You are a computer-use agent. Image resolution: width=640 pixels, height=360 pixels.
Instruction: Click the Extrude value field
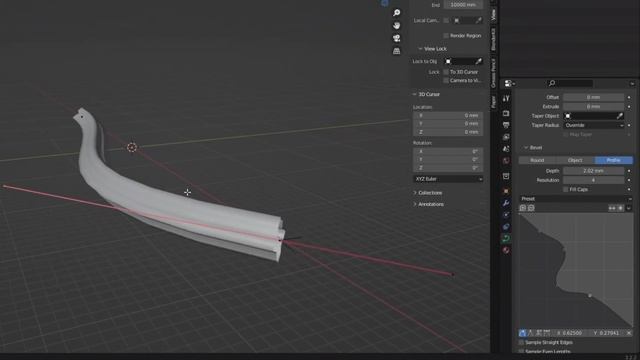tap(593, 107)
